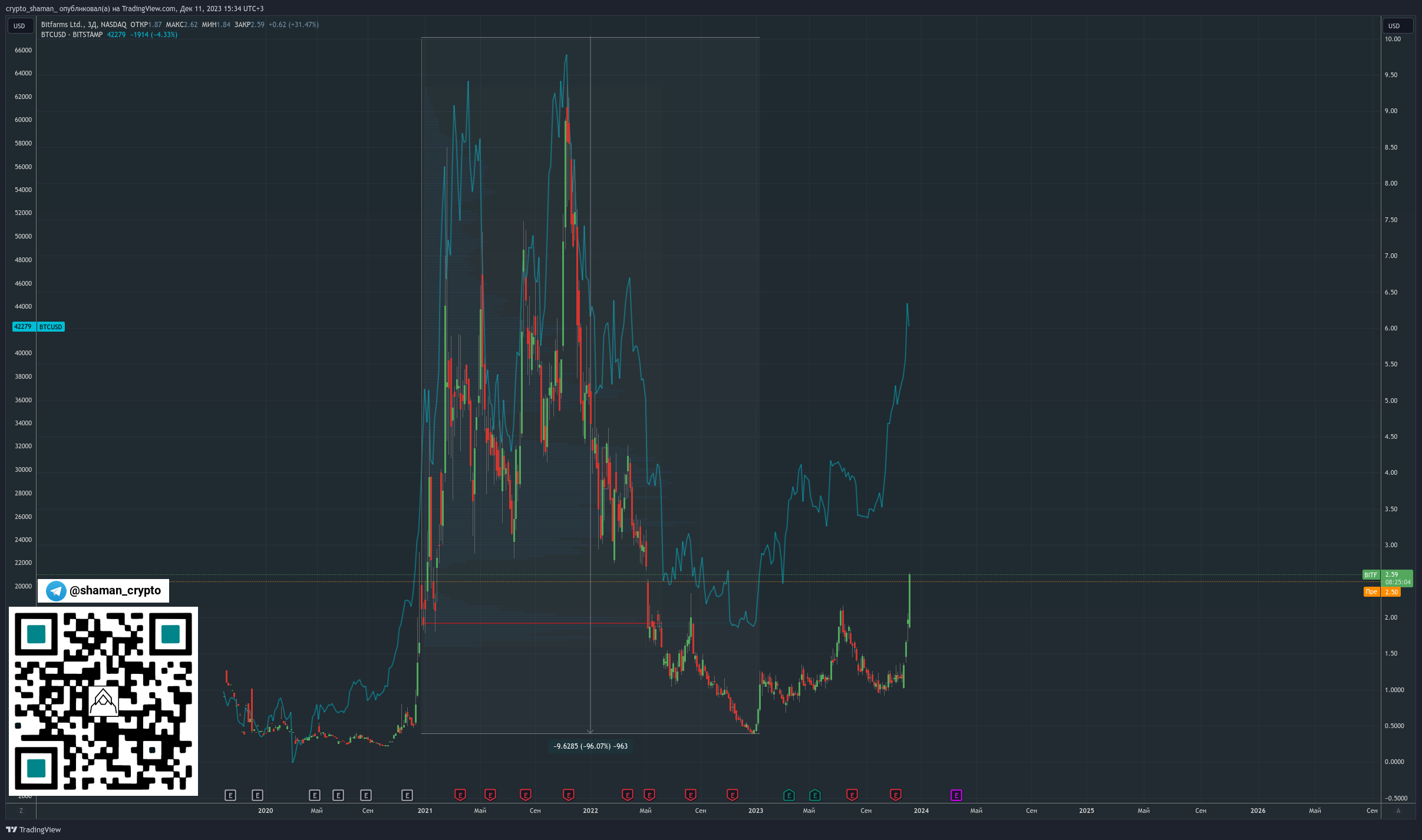Click the rightmost red earnings E marker

[895, 795]
